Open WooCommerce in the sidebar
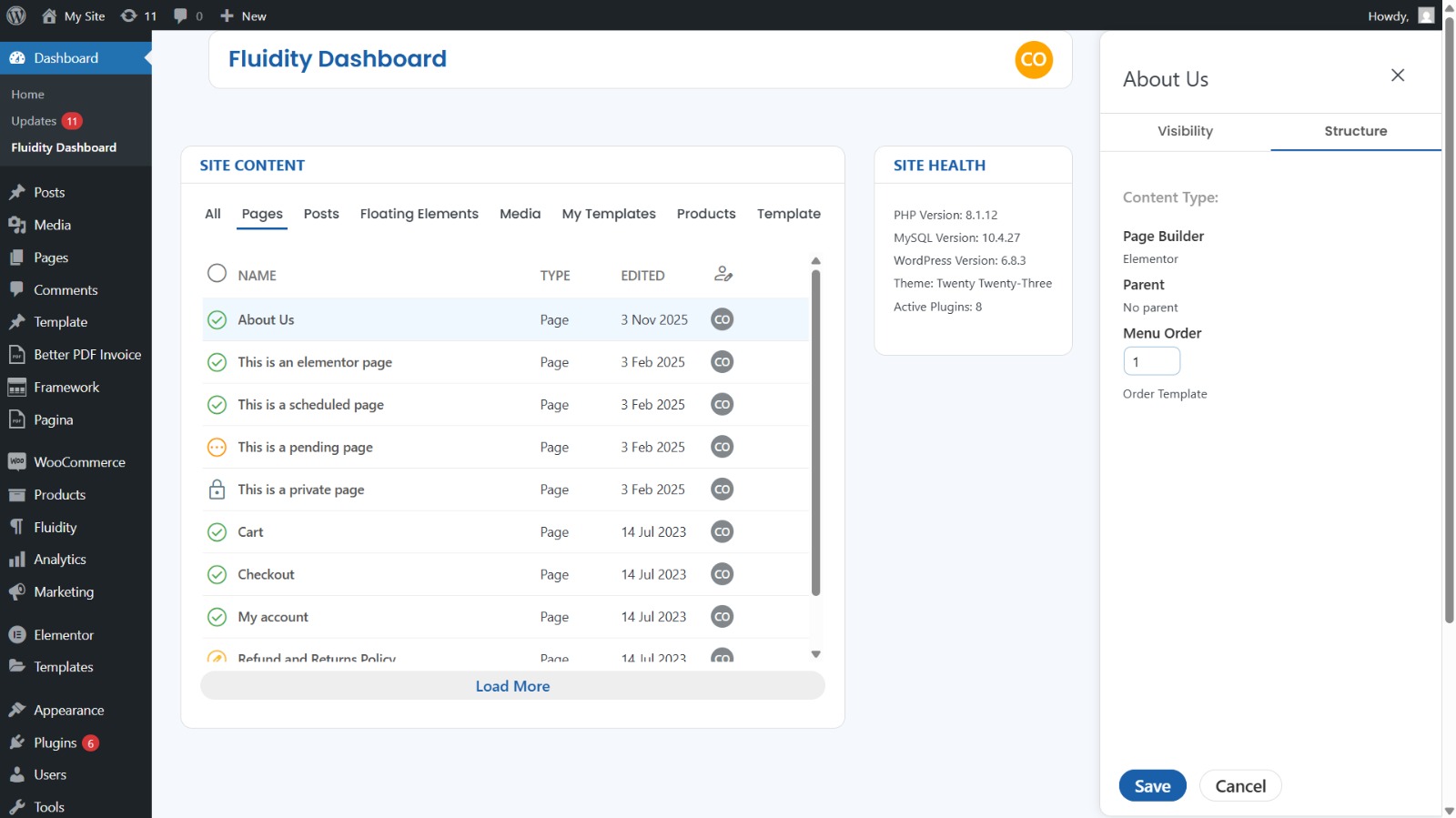 tap(79, 462)
